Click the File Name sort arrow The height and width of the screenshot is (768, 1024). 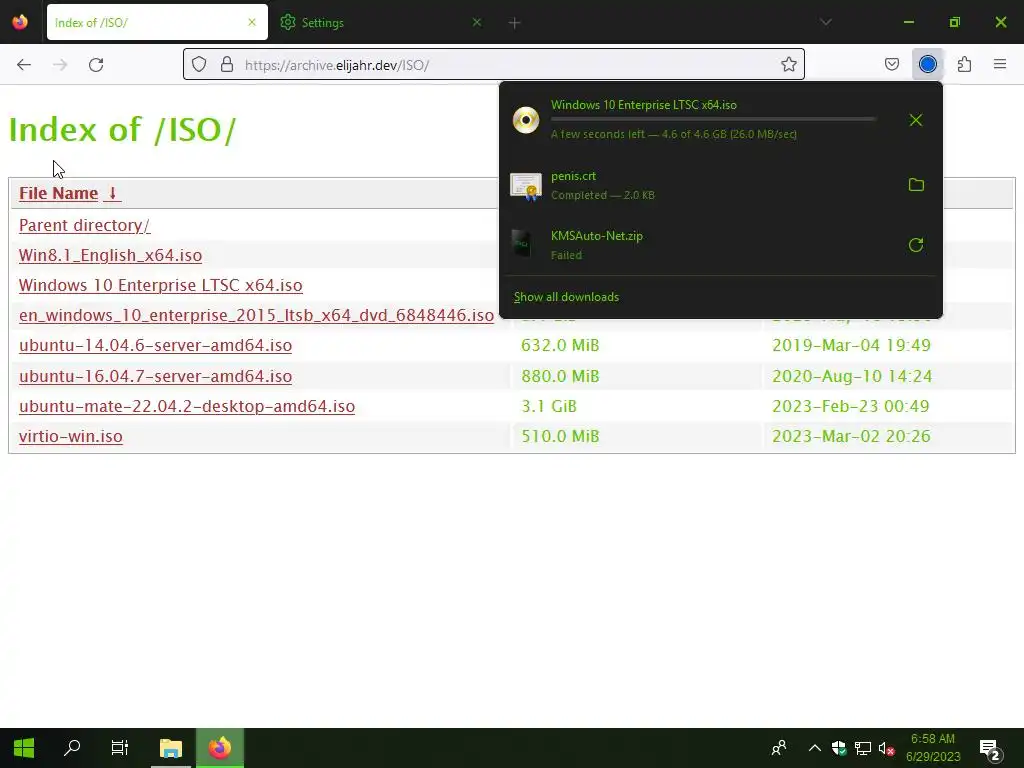(112, 193)
